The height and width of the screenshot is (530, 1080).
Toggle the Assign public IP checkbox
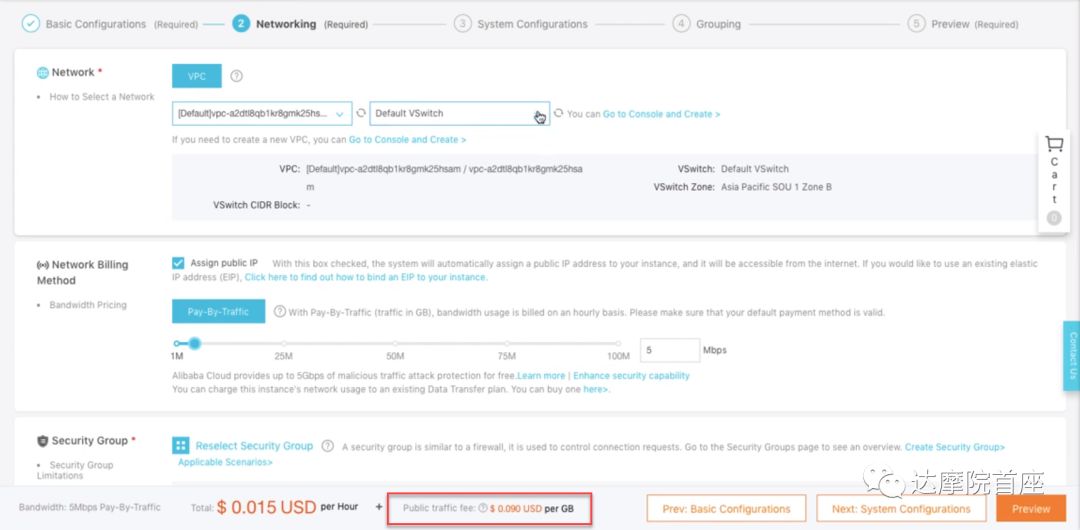click(178, 264)
